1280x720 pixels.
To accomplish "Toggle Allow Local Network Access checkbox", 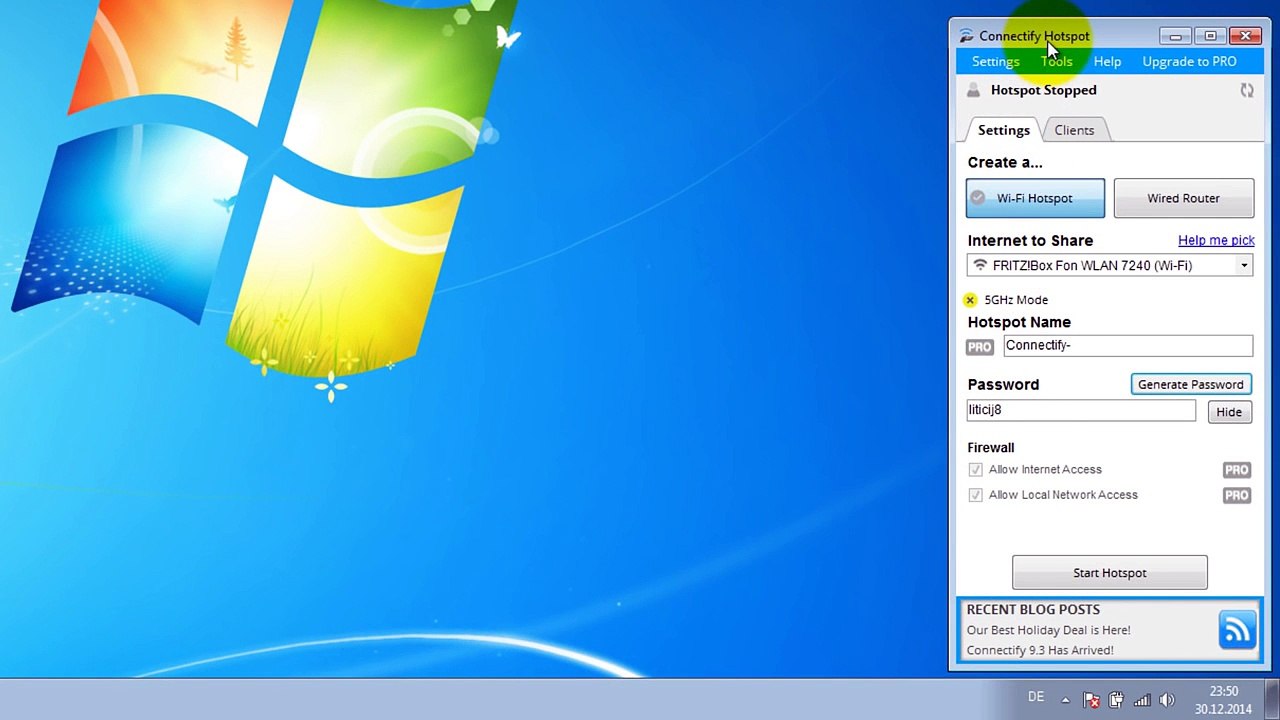I will [975, 495].
